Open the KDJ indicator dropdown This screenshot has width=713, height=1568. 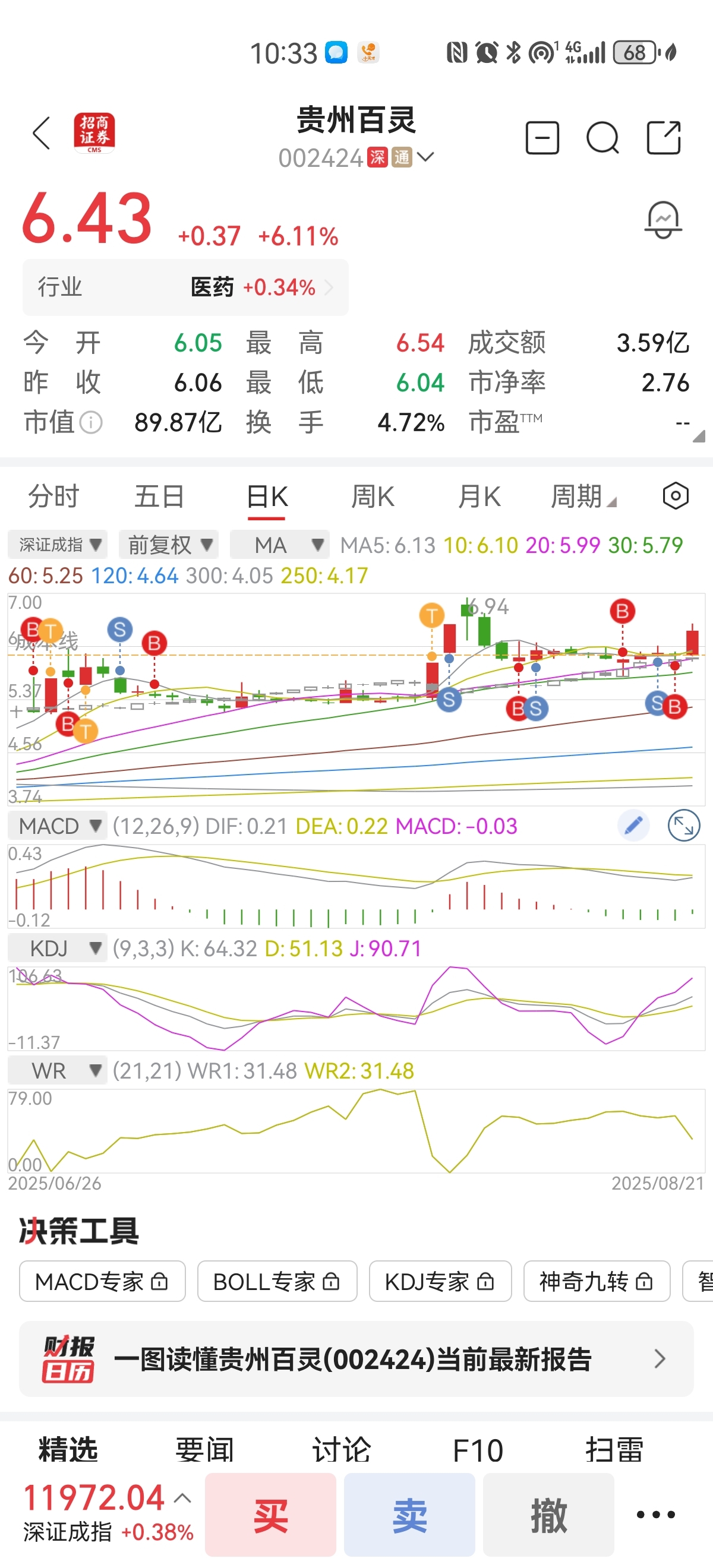57,949
